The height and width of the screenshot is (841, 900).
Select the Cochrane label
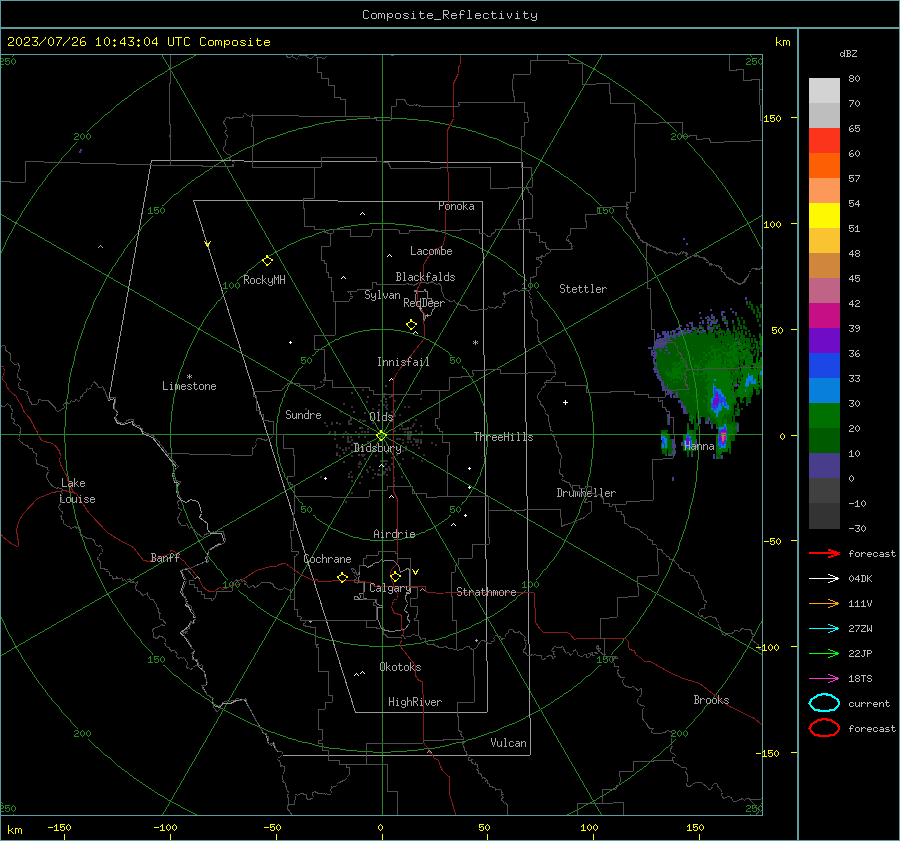tap(327, 559)
